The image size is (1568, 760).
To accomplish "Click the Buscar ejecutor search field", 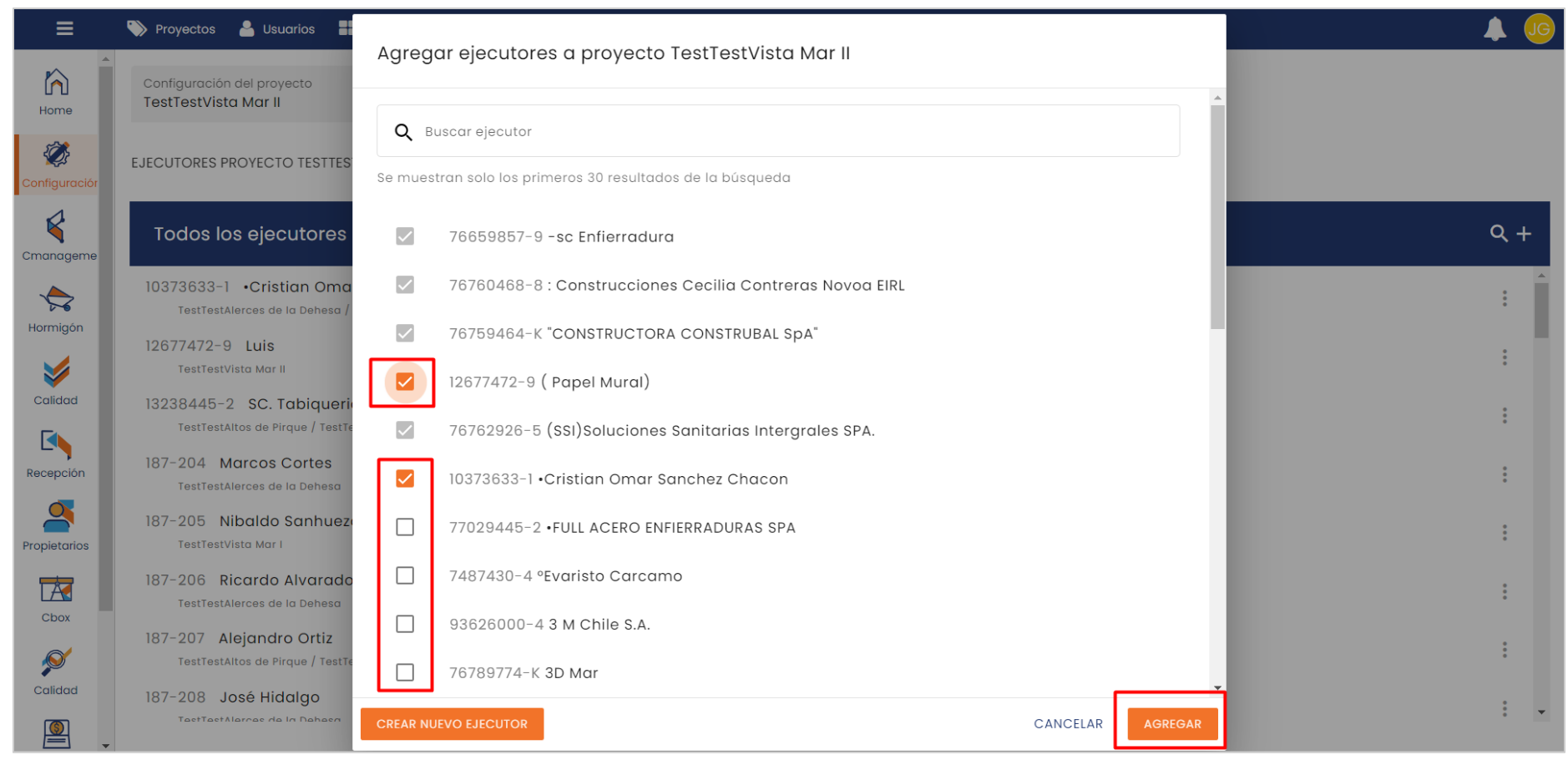I will tap(776, 131).
